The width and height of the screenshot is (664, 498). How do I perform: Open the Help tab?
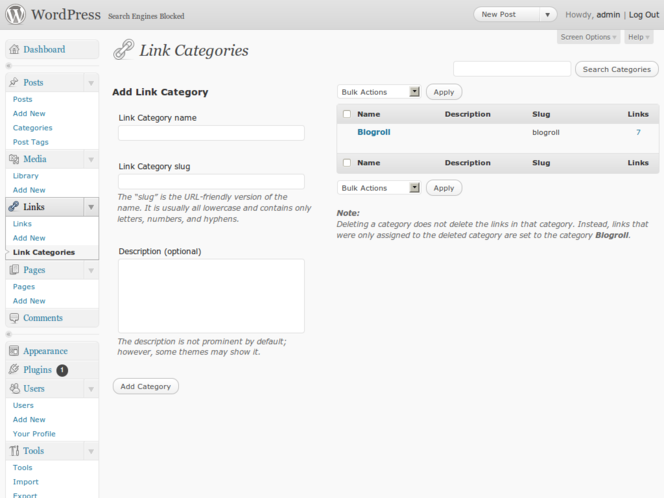point(638,37)
